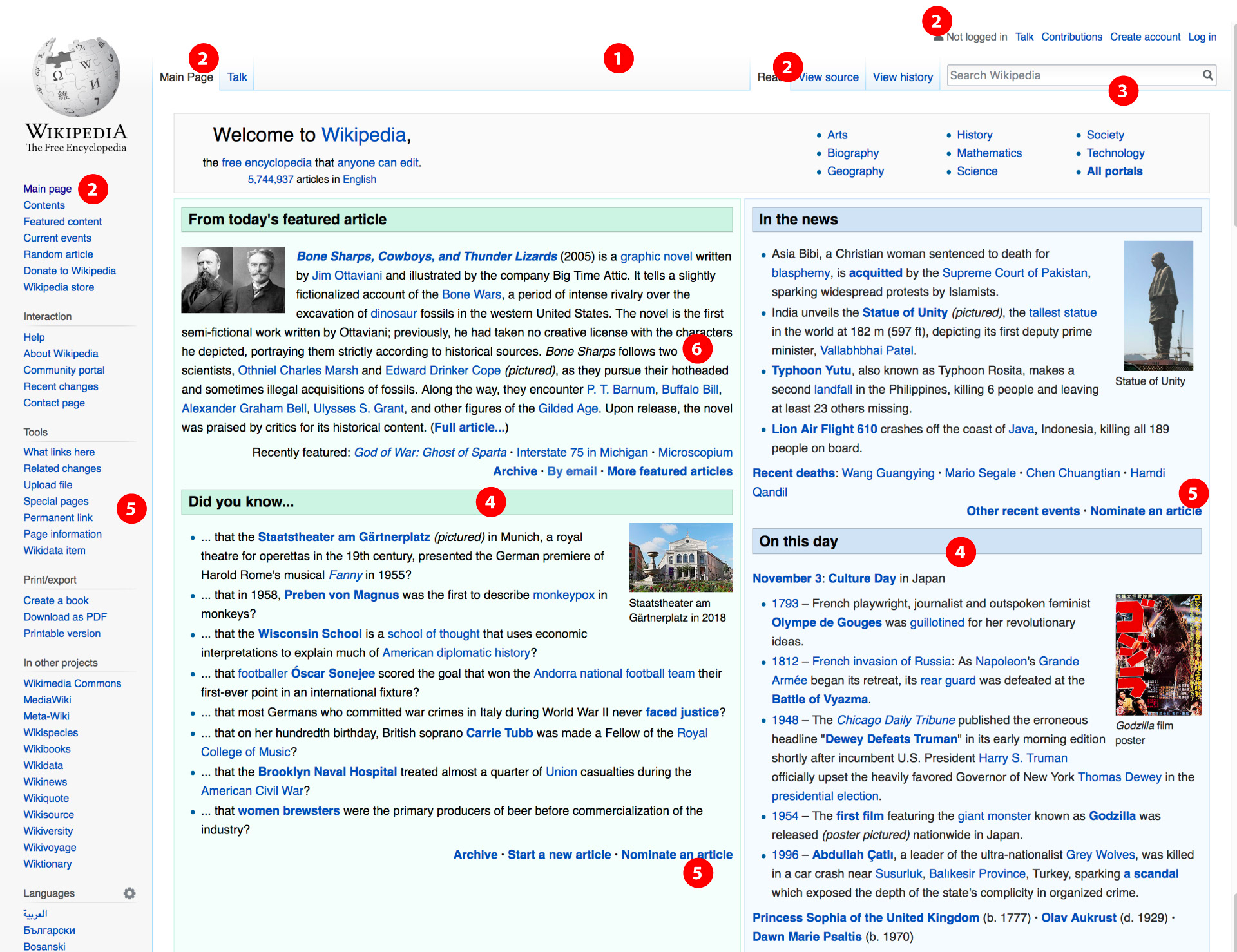
Task: Open the Languages settings gear icon
Action: (x=129, y=893)
